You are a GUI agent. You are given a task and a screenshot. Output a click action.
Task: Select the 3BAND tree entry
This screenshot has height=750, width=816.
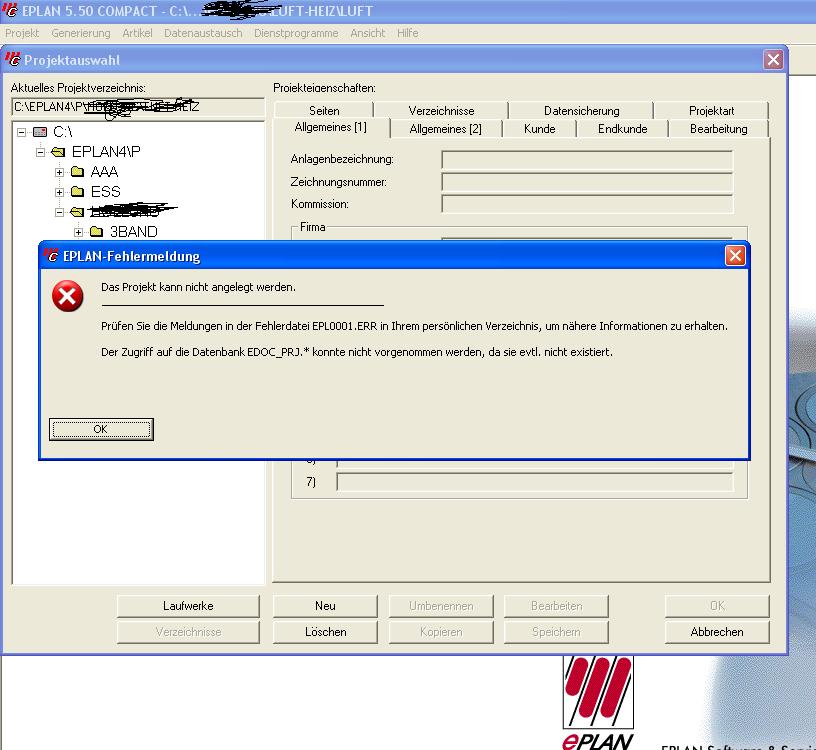tap(133, 232)
